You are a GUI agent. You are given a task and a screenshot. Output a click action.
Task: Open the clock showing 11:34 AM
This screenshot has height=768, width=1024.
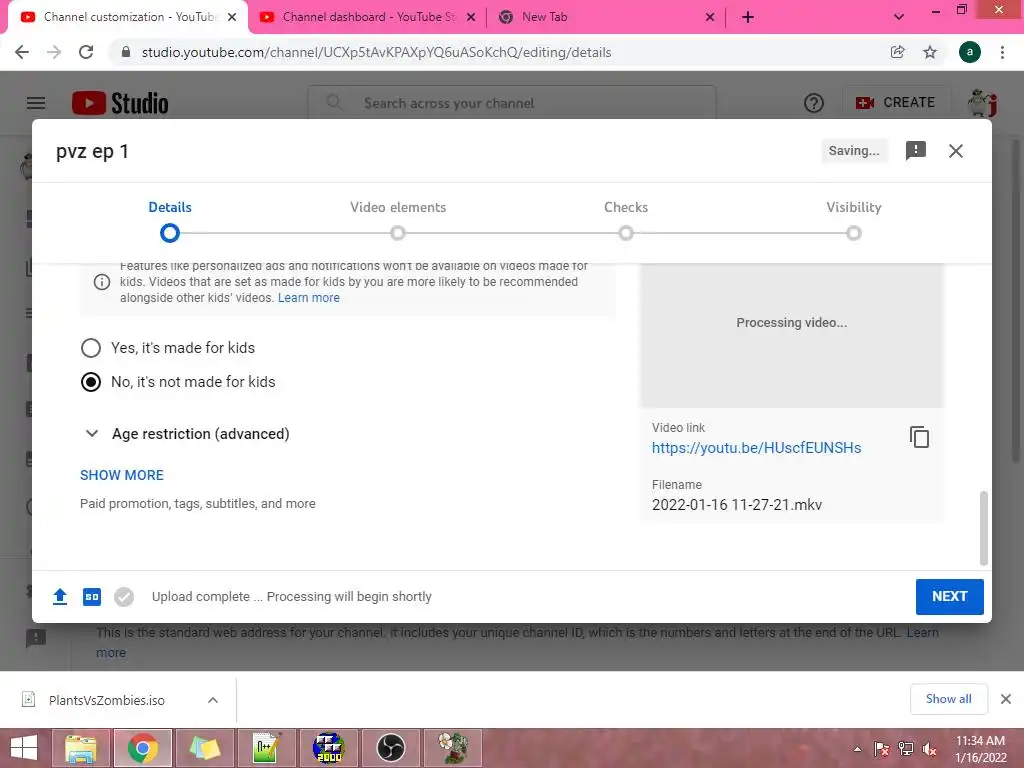click(x=980, y=749)
